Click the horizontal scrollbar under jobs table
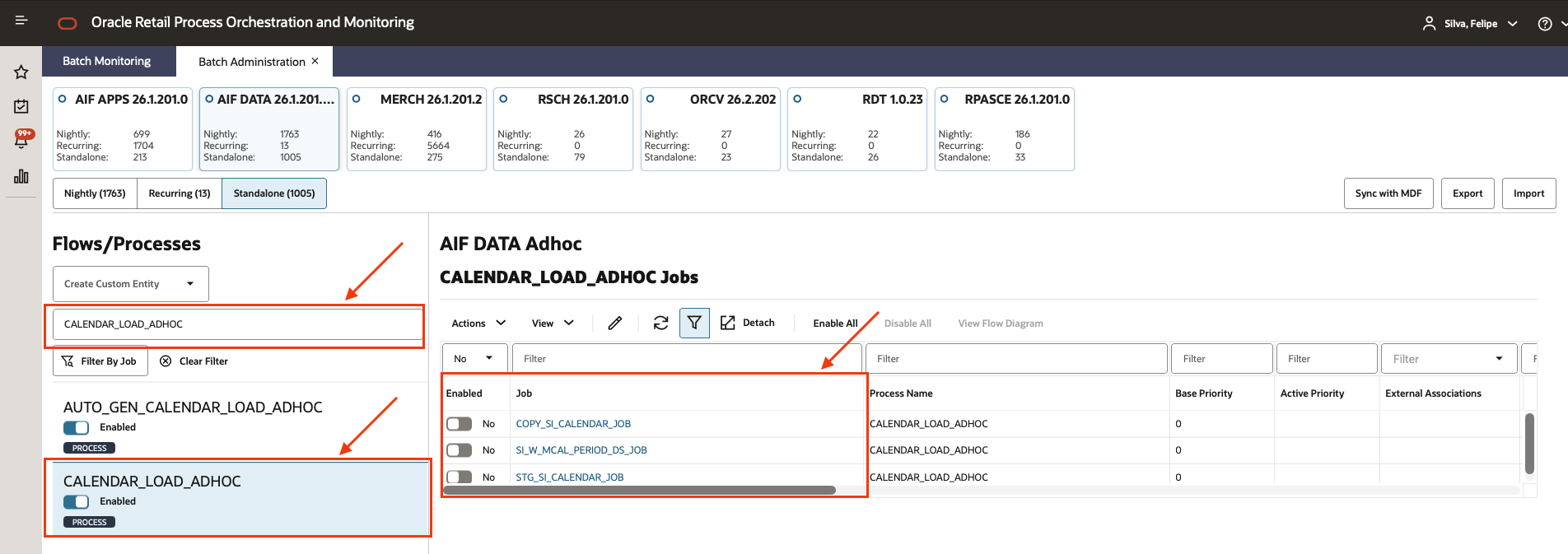The width and height of the screenshot is (1568, 554). click(640, 491)
